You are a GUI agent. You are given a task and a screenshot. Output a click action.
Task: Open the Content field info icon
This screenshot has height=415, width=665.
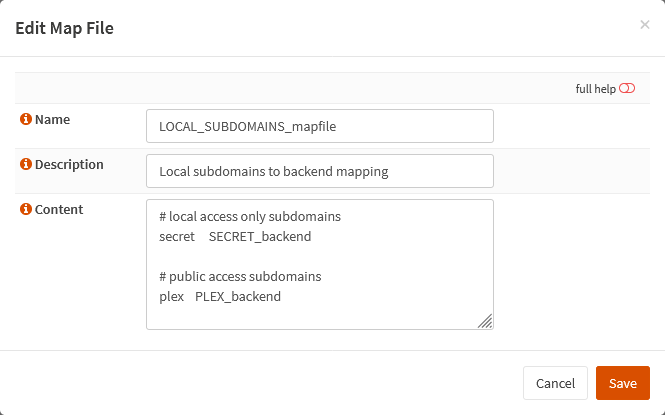tap(26, 209)
